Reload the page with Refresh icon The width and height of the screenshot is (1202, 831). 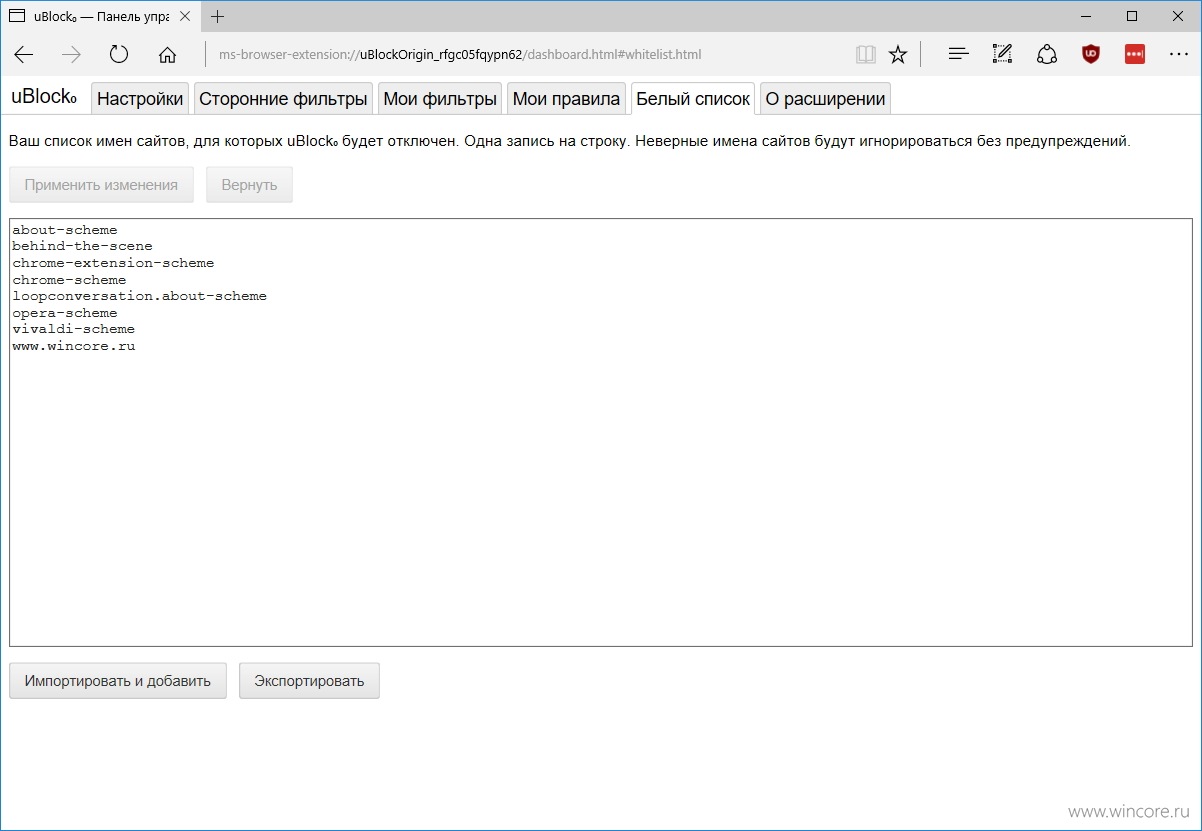(119, 55)
